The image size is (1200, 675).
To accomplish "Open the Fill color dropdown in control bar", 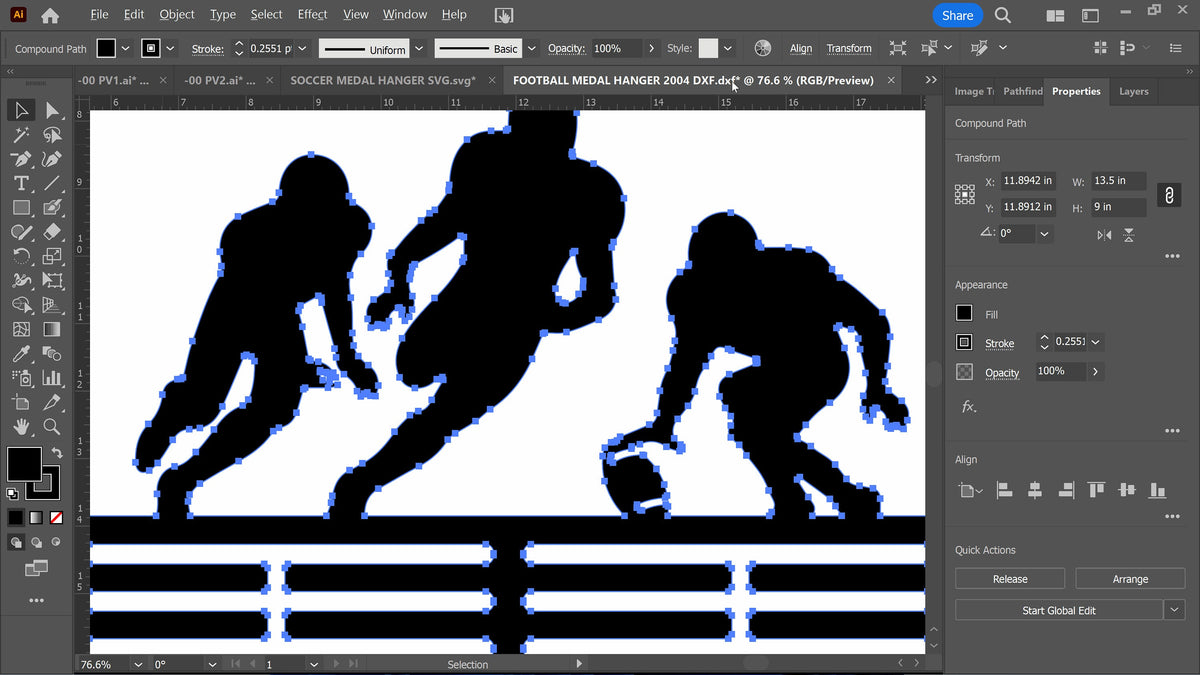I will point(125,48).
